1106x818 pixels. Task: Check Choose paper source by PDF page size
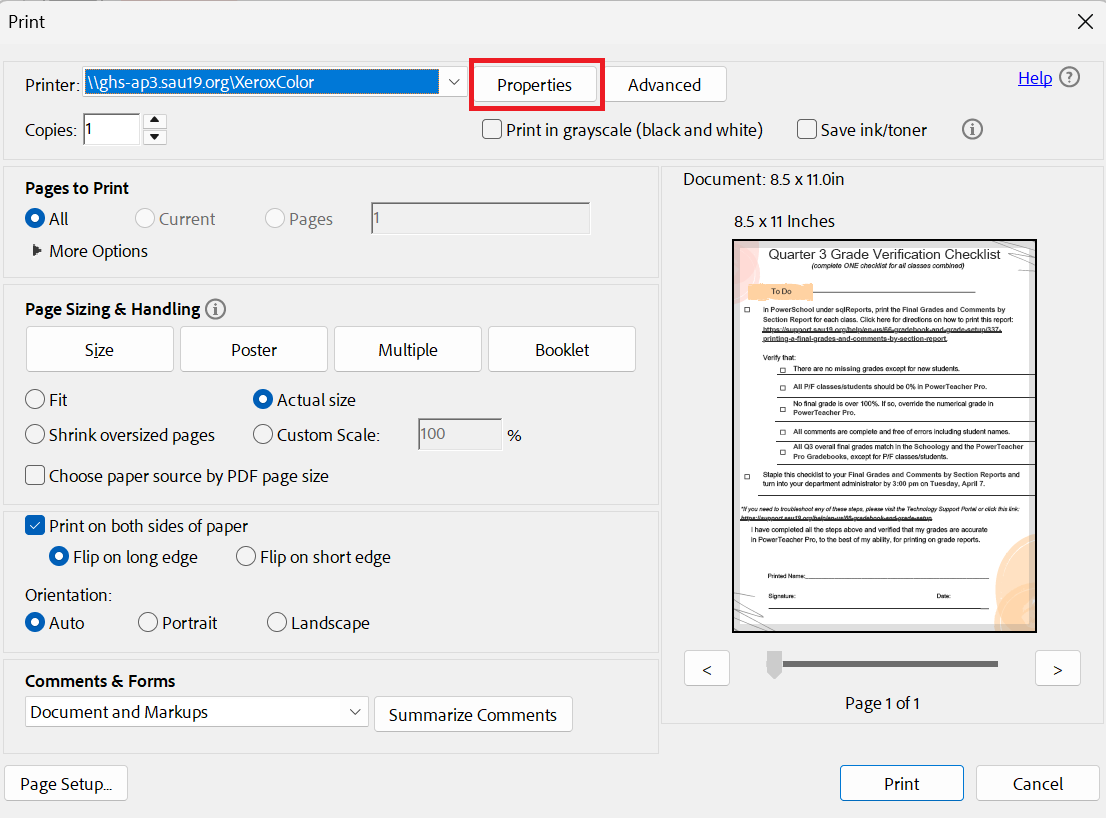[35, 476]
